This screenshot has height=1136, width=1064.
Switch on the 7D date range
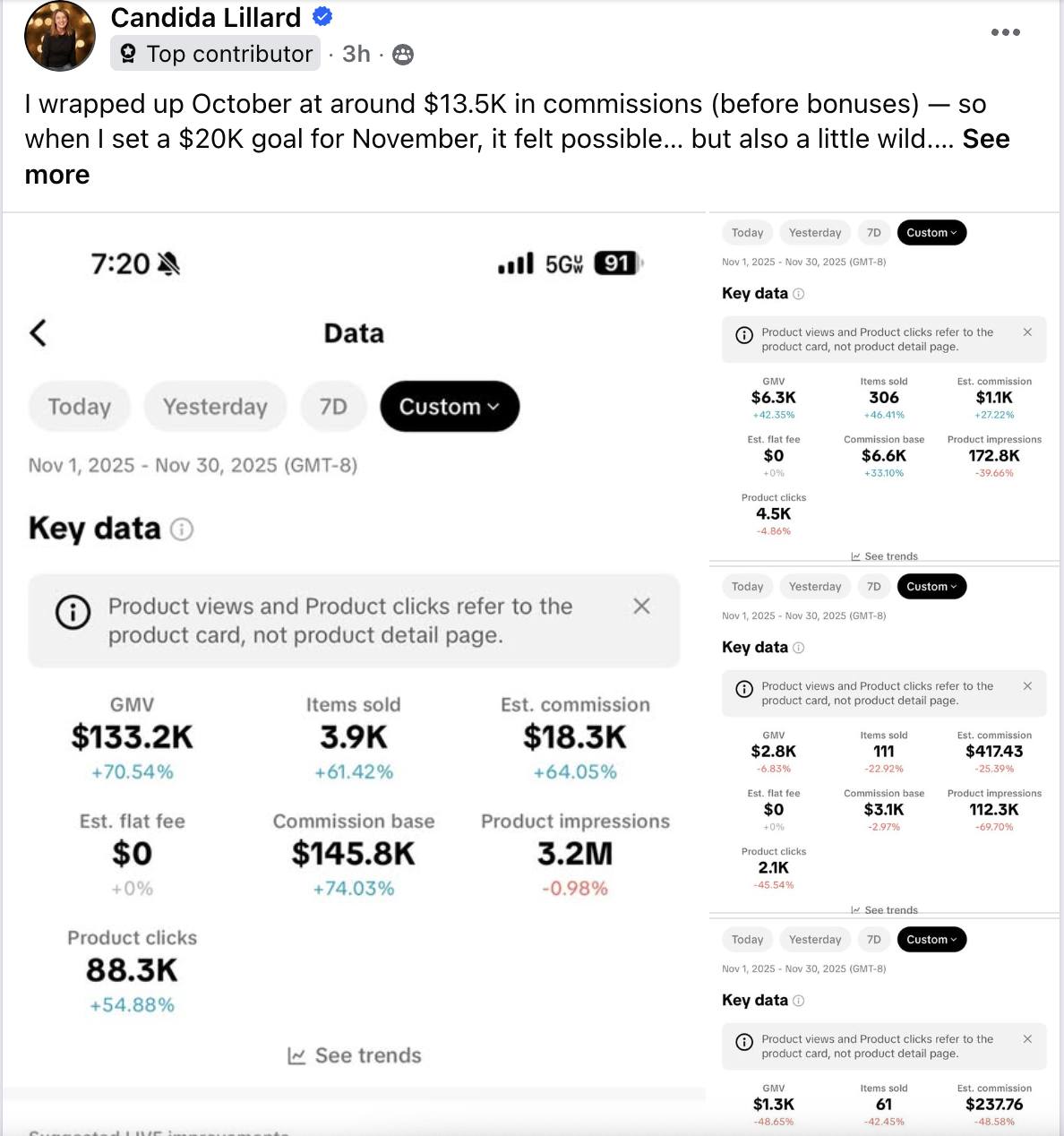click(x=333, y=406)
